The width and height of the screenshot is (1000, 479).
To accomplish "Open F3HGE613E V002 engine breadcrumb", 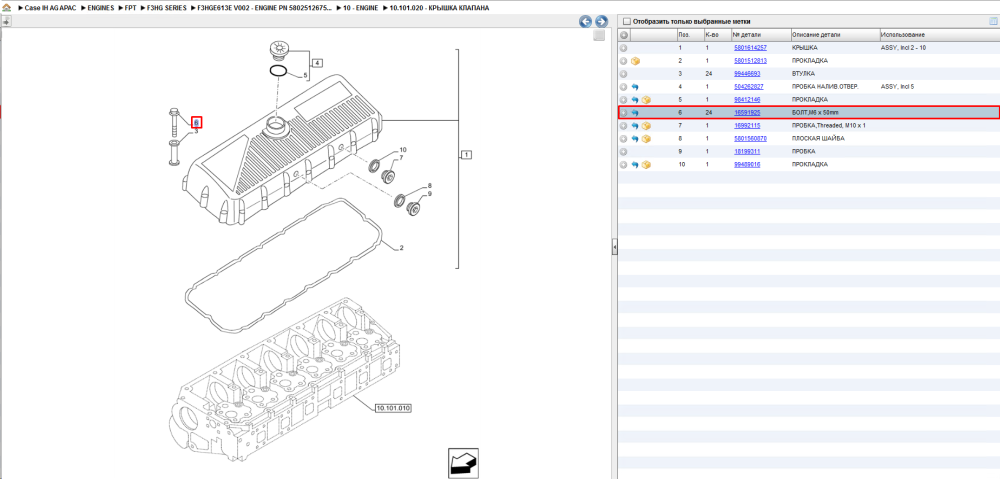I will 266,7.
